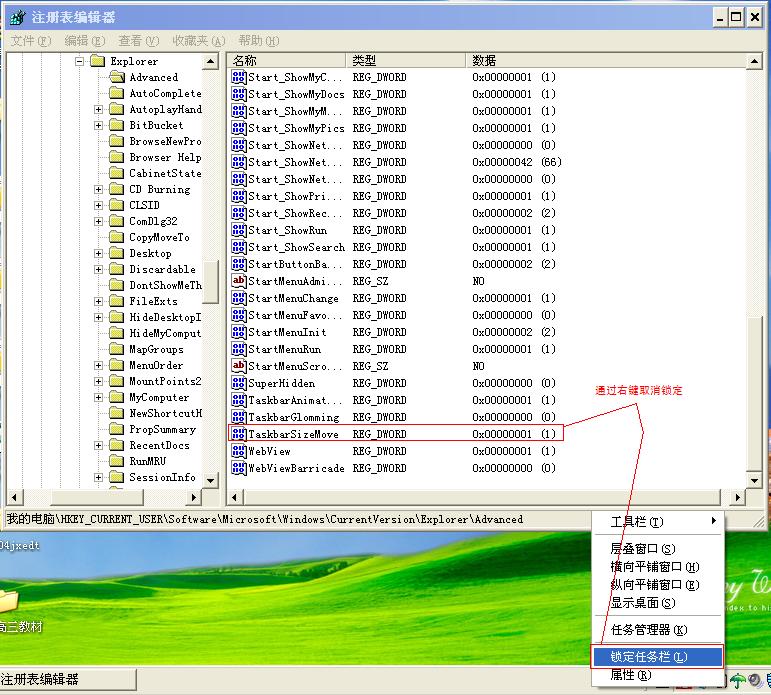Screen dimensions: 771x695
Task: Click the PropSummary folder icon
Action: click(117, 429)
